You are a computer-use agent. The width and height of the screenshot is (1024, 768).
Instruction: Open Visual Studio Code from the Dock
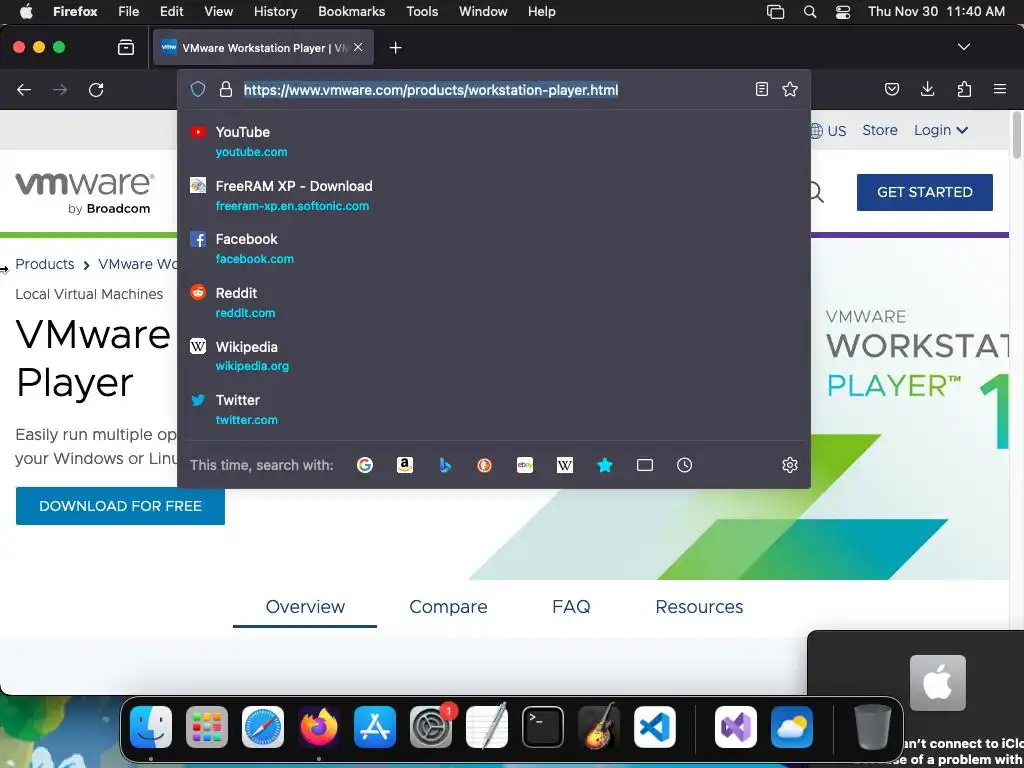655,727
